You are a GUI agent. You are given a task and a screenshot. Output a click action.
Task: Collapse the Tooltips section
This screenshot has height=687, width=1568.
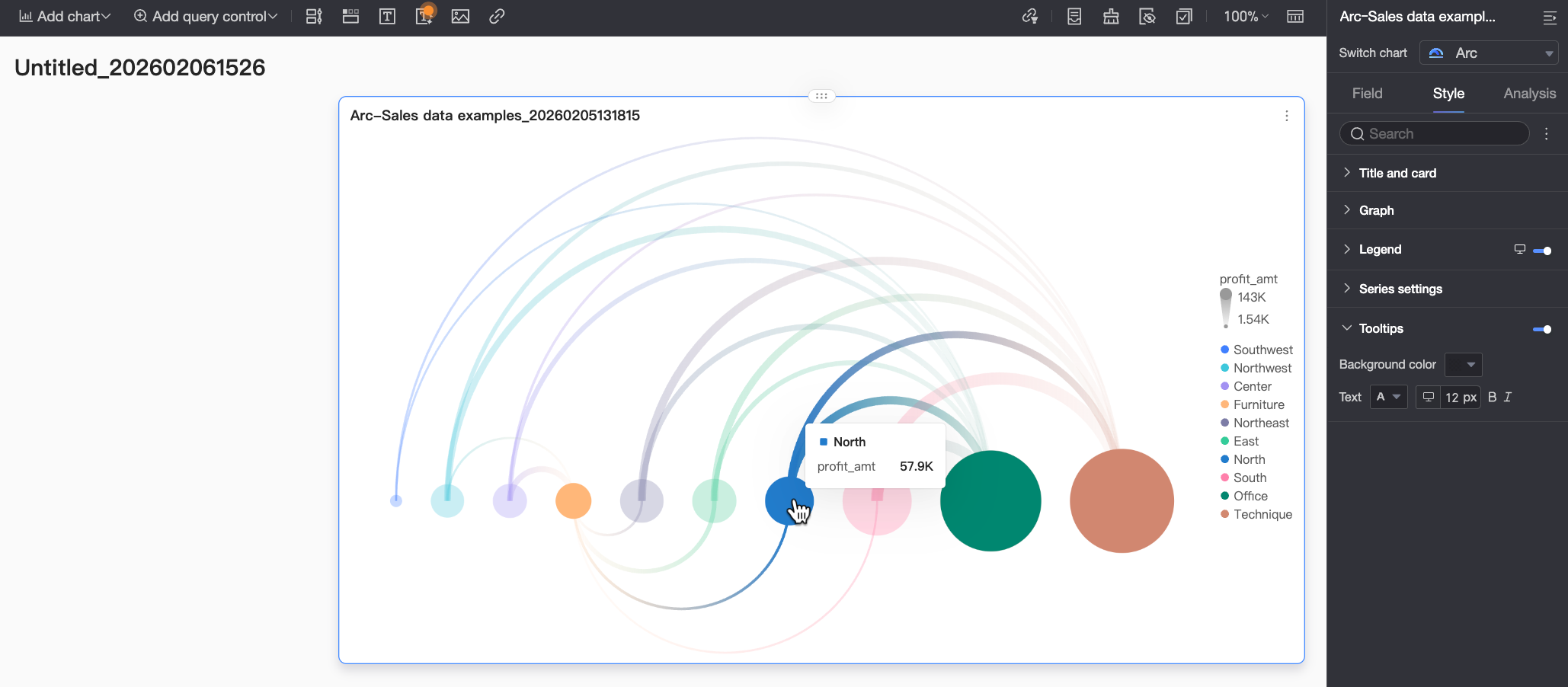click(x=1381, y=328)
